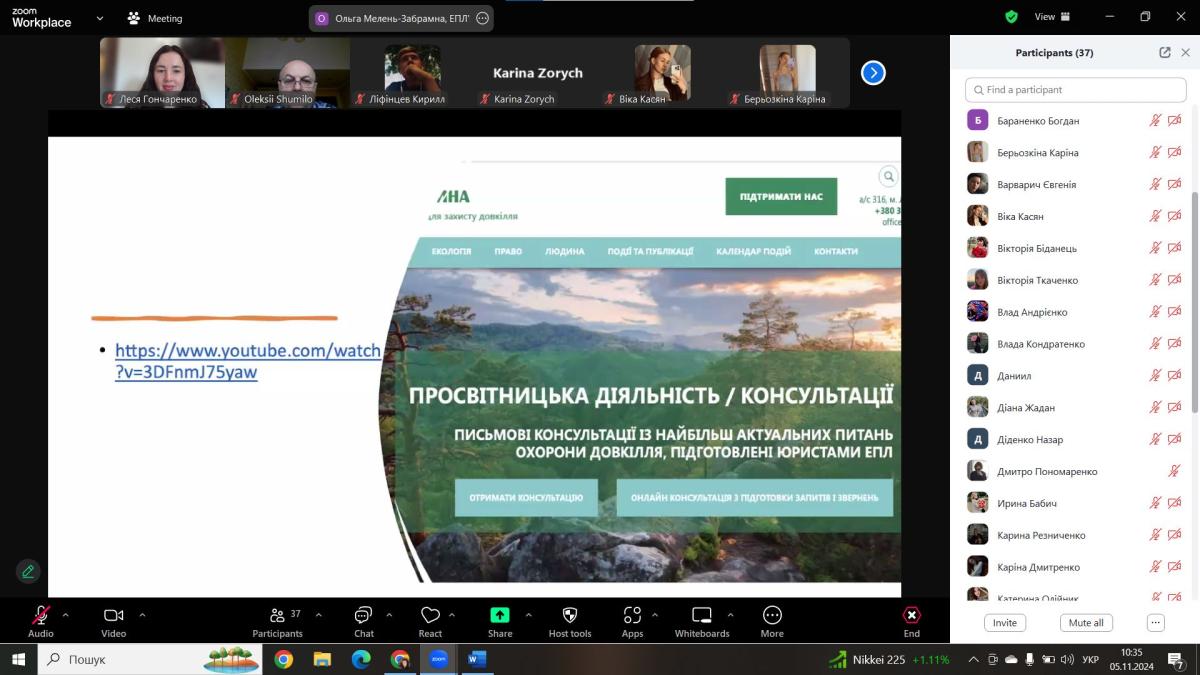
Task: Unmute audio in Zoom toolbar
Action: click(x=41, y=615)
